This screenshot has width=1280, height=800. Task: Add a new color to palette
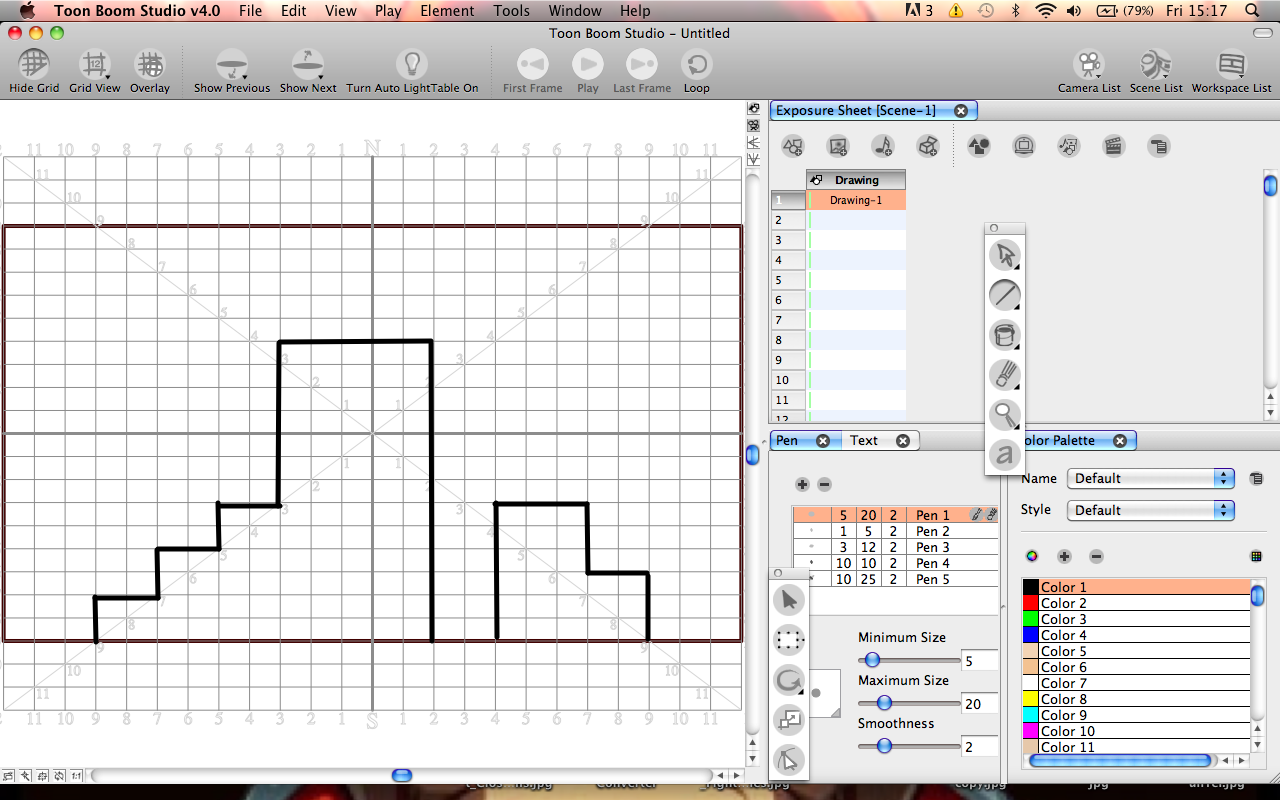coord(1064,556)
